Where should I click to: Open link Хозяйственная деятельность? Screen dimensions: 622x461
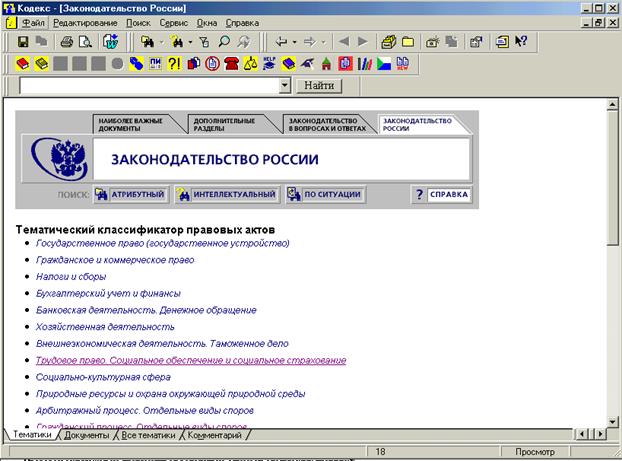[105, 327]
